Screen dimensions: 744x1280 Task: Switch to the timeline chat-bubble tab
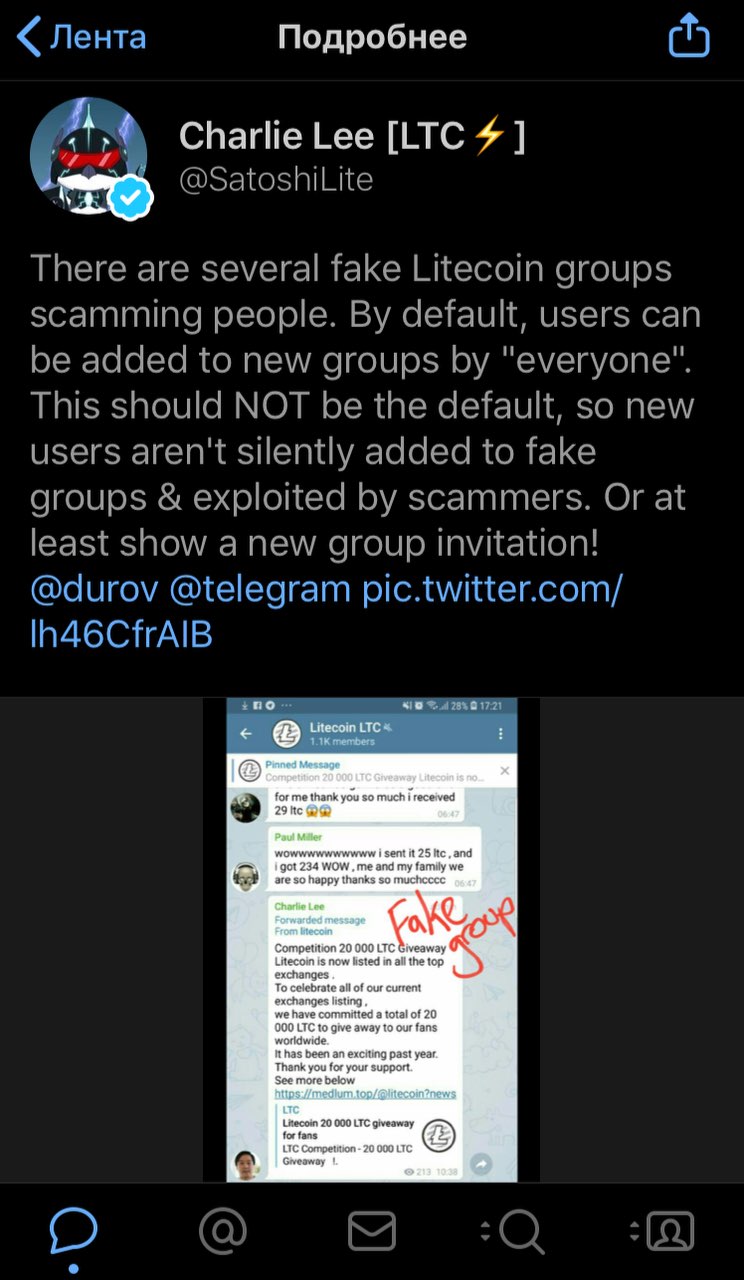[x=73, y=1231]
